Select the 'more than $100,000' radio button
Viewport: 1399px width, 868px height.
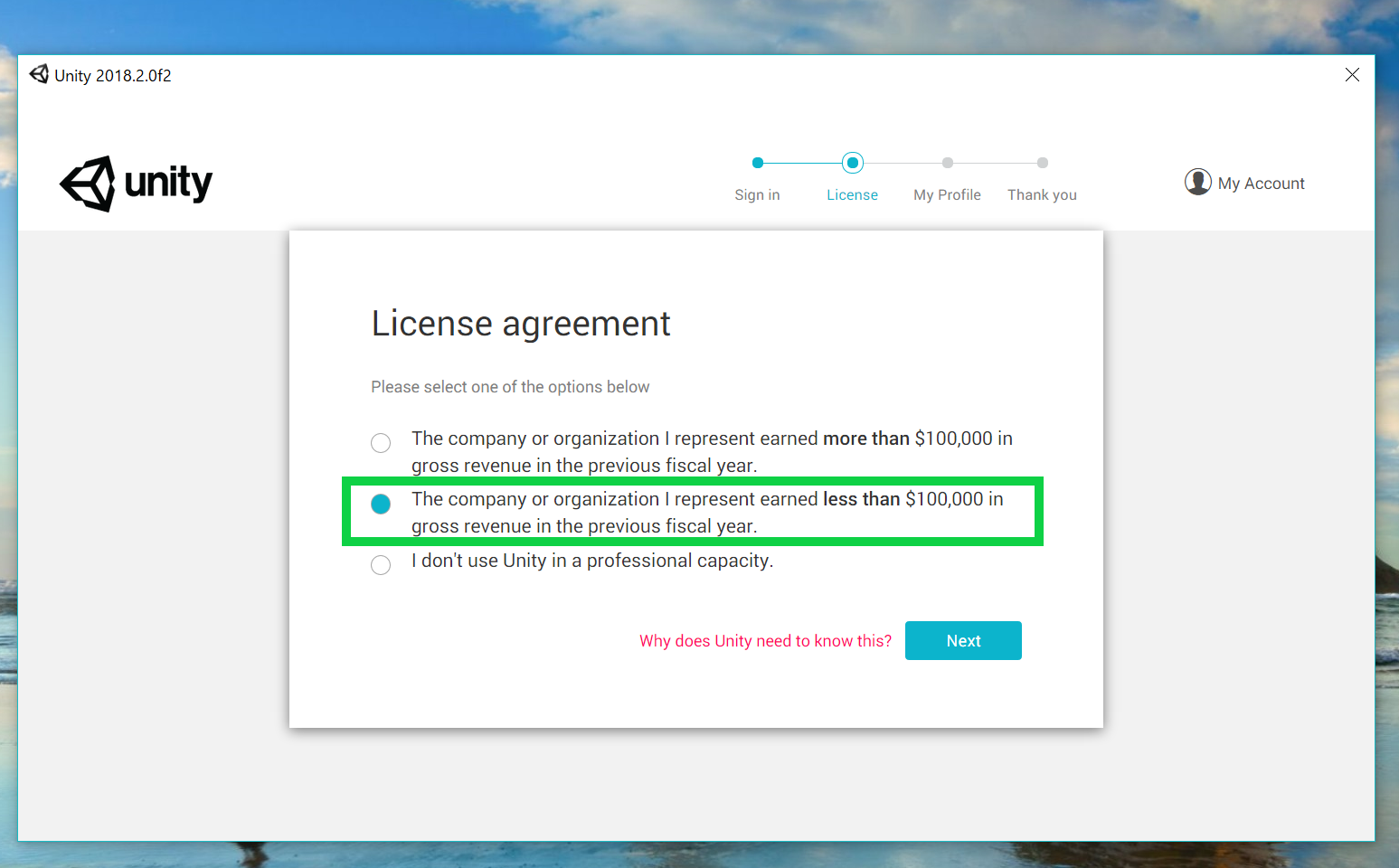(x=381, y=443)
